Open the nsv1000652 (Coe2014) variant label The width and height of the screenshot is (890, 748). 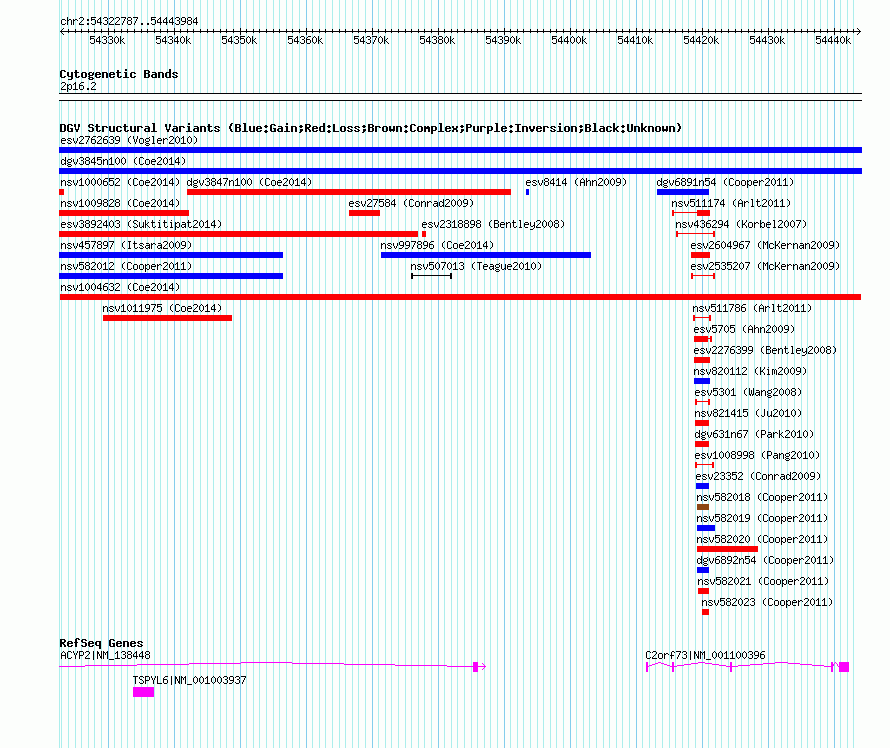(x=120, y=182)
